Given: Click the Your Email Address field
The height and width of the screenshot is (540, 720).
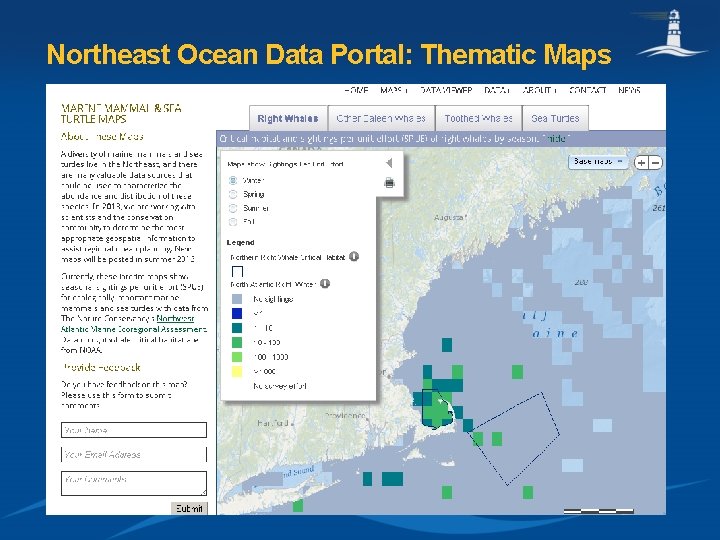Looking at the screenshot, I should click(134, 455).
